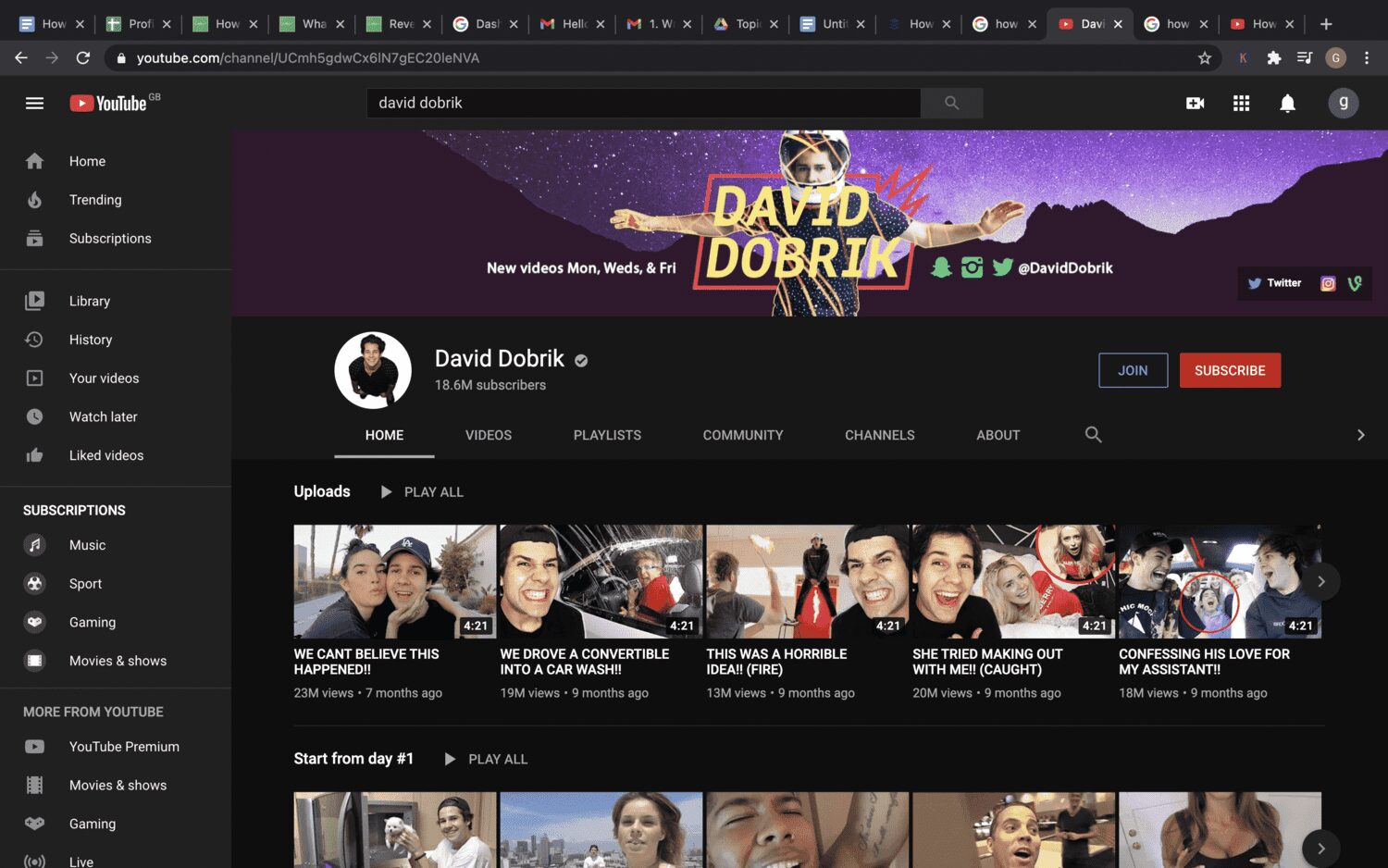1388x868 pixels.
Task: Go back with browser back arrow
Action: tap(20, 57)
